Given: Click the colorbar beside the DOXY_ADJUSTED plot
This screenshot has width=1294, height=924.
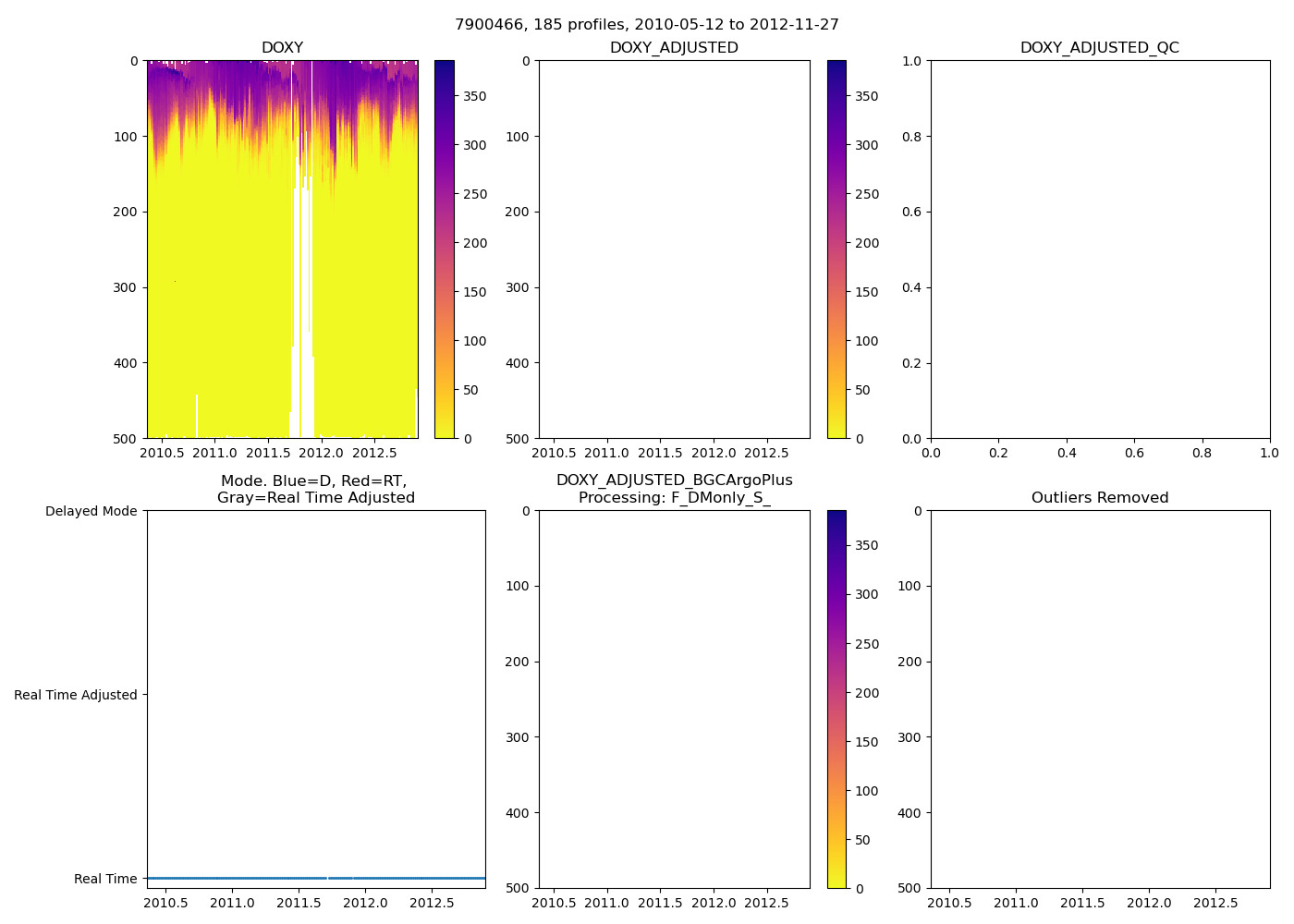Looking at the screenshot, I should [x=836, y=249].
